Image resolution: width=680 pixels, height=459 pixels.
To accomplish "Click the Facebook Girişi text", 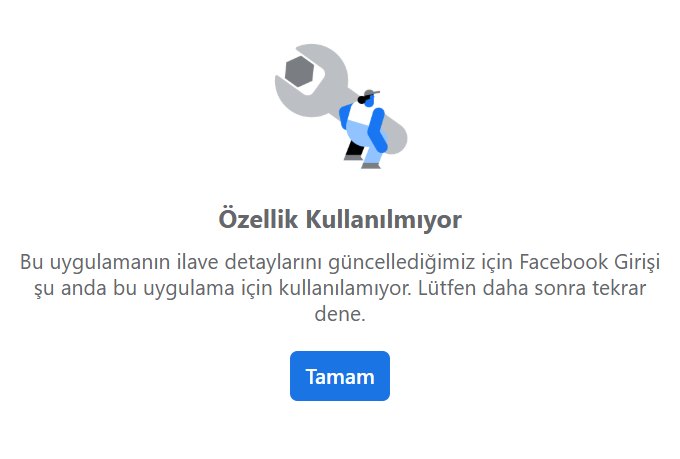I will 590,262.
